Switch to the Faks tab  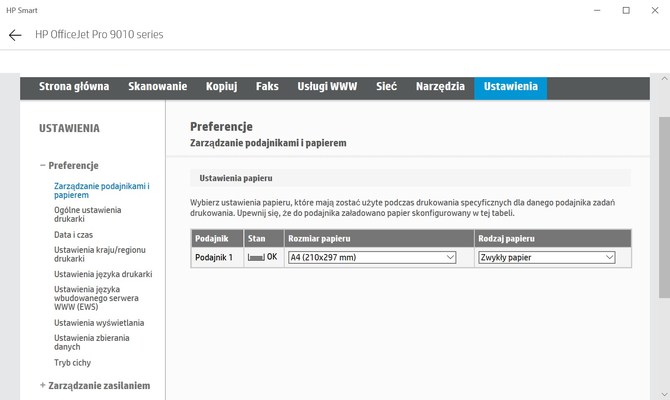pyautogui.click(x=267, y=86)
